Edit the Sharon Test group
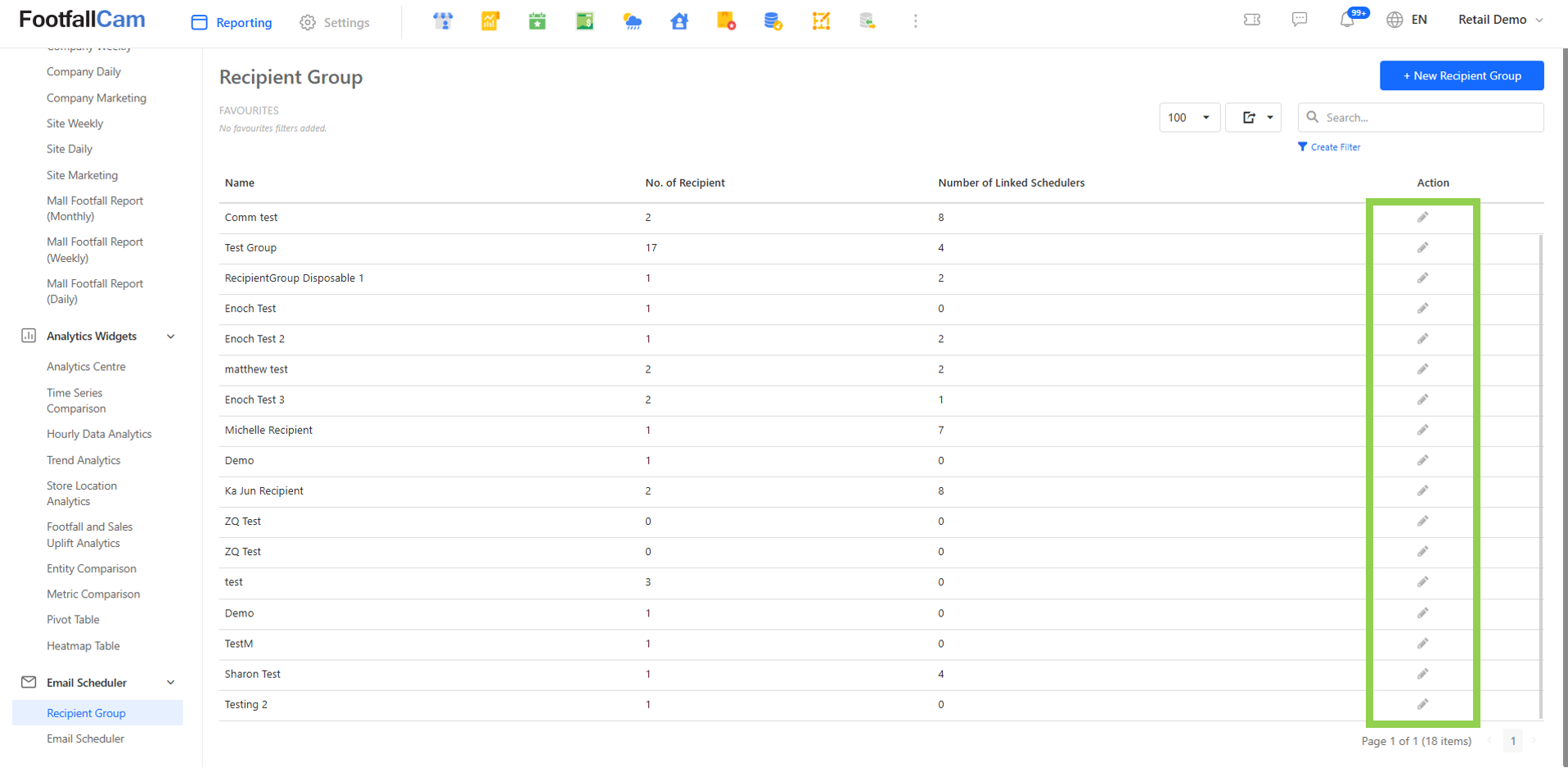The width and height of the screenshot is (1568, 768). pyautogui.click(x=1423, y=674)
